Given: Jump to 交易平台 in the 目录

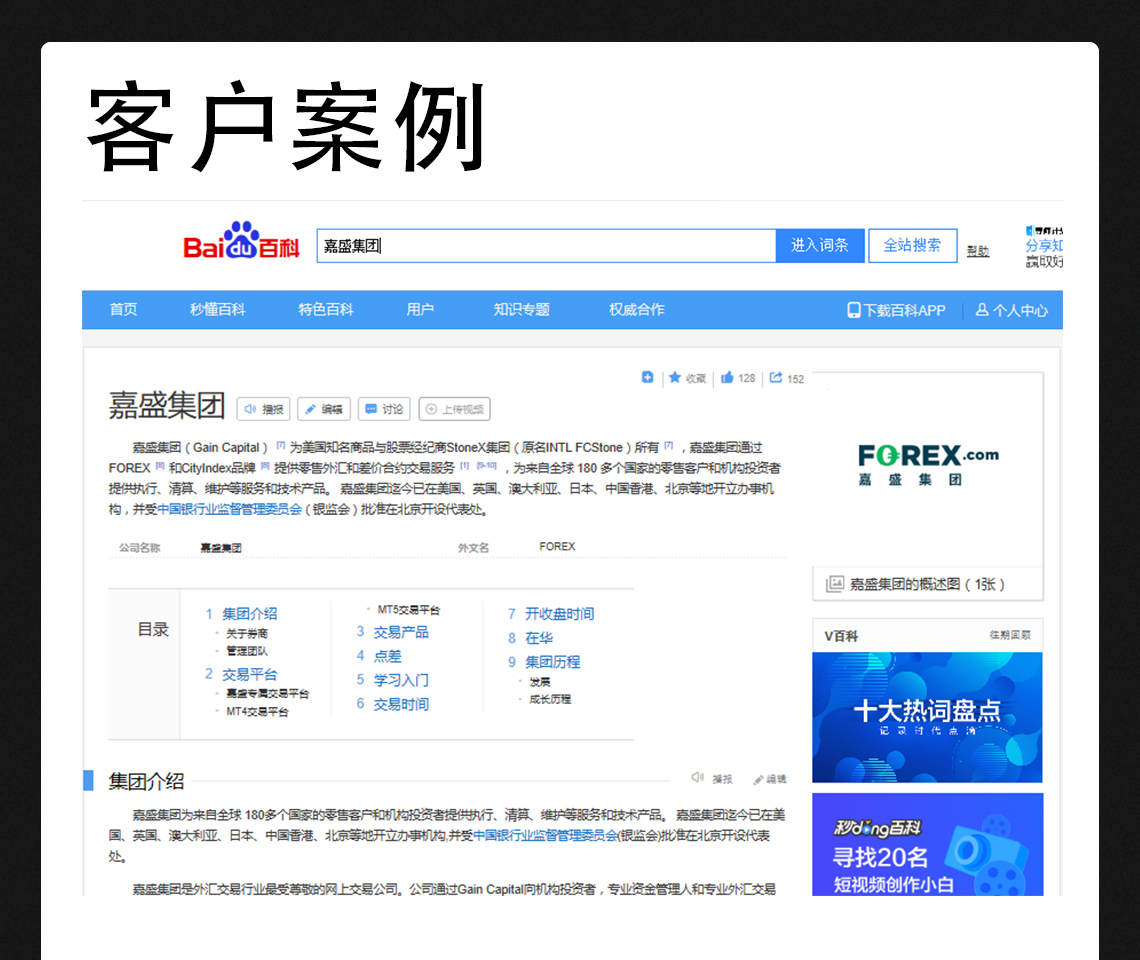Looking at the screenshot, I should pos(249,674).
